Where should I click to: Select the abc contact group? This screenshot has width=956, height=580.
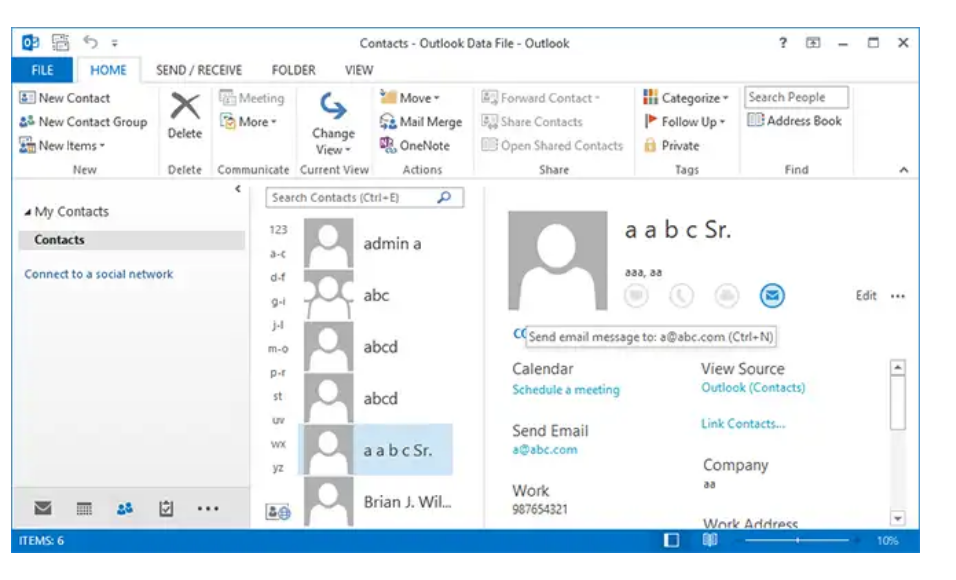pos(378,295)
